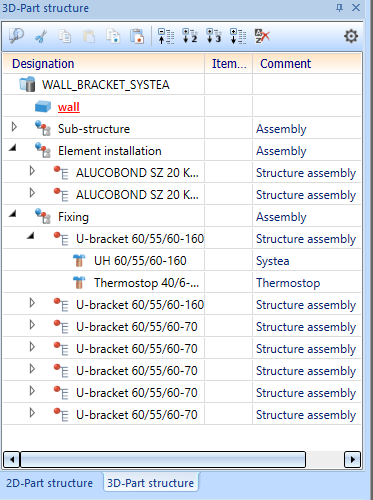Switch to the 2D-Part structure tab
The width and height of the screenshot is (373, 500).
49,483
